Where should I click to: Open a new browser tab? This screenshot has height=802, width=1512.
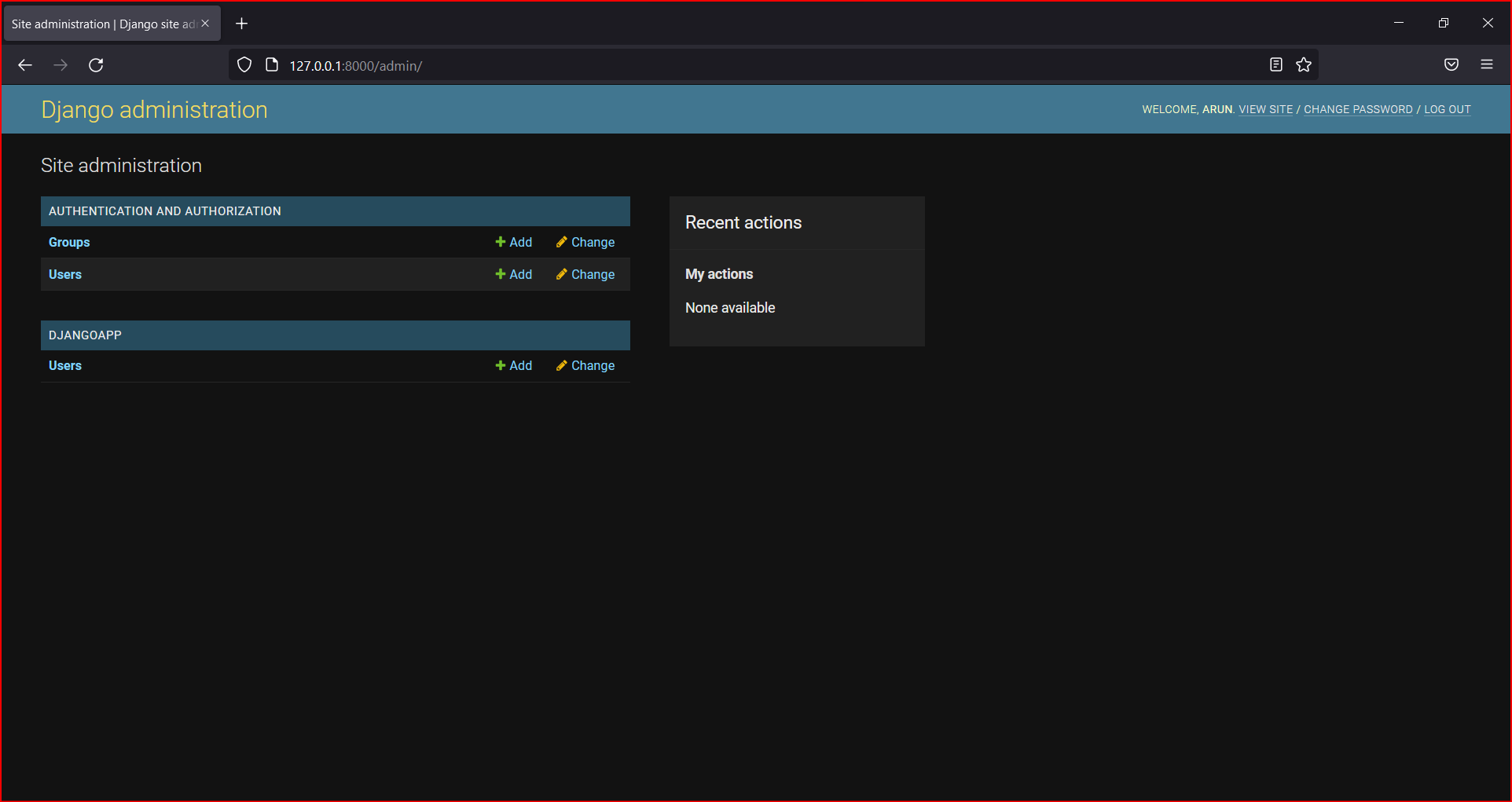tap(242, 24)
